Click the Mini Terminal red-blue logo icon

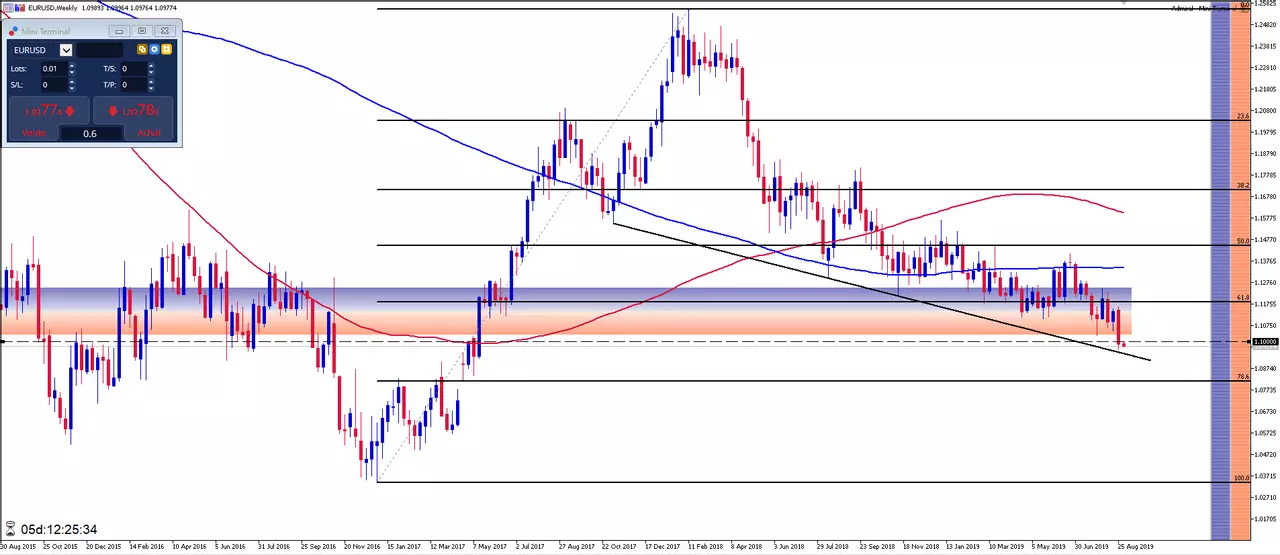14,31
